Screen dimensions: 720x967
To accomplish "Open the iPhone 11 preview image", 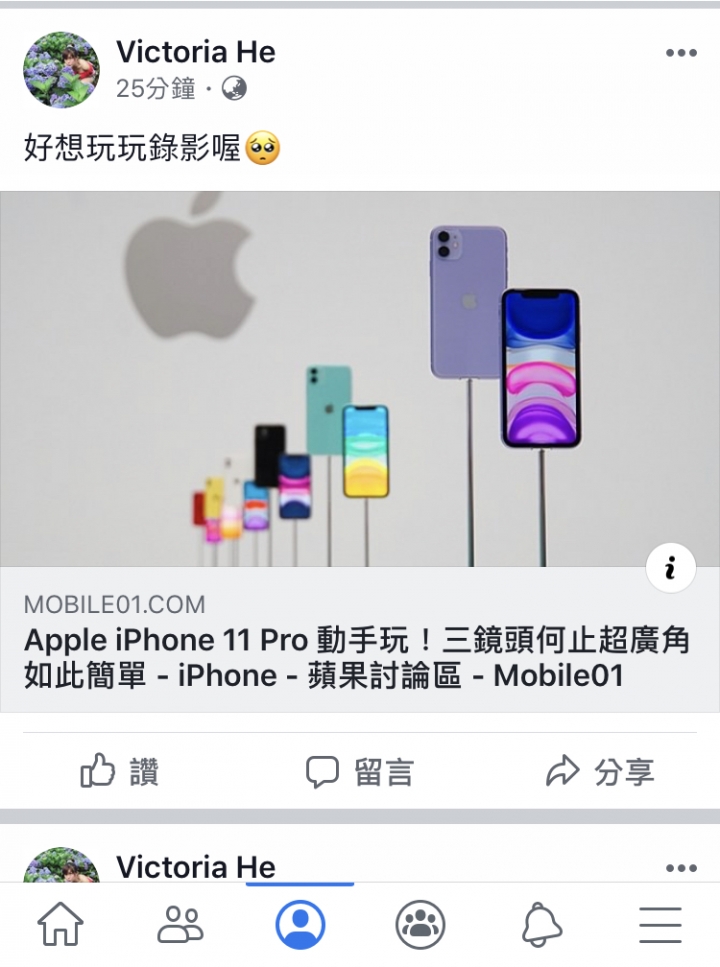I will click(x=360, y=379).
